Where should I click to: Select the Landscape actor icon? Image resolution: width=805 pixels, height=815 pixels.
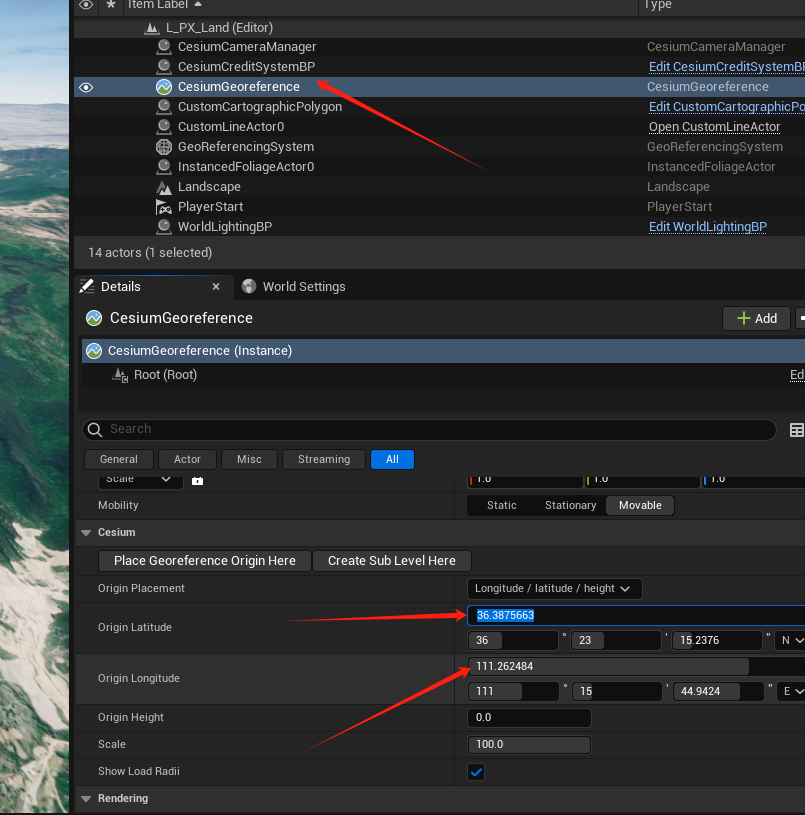click(x=164, y=187)
